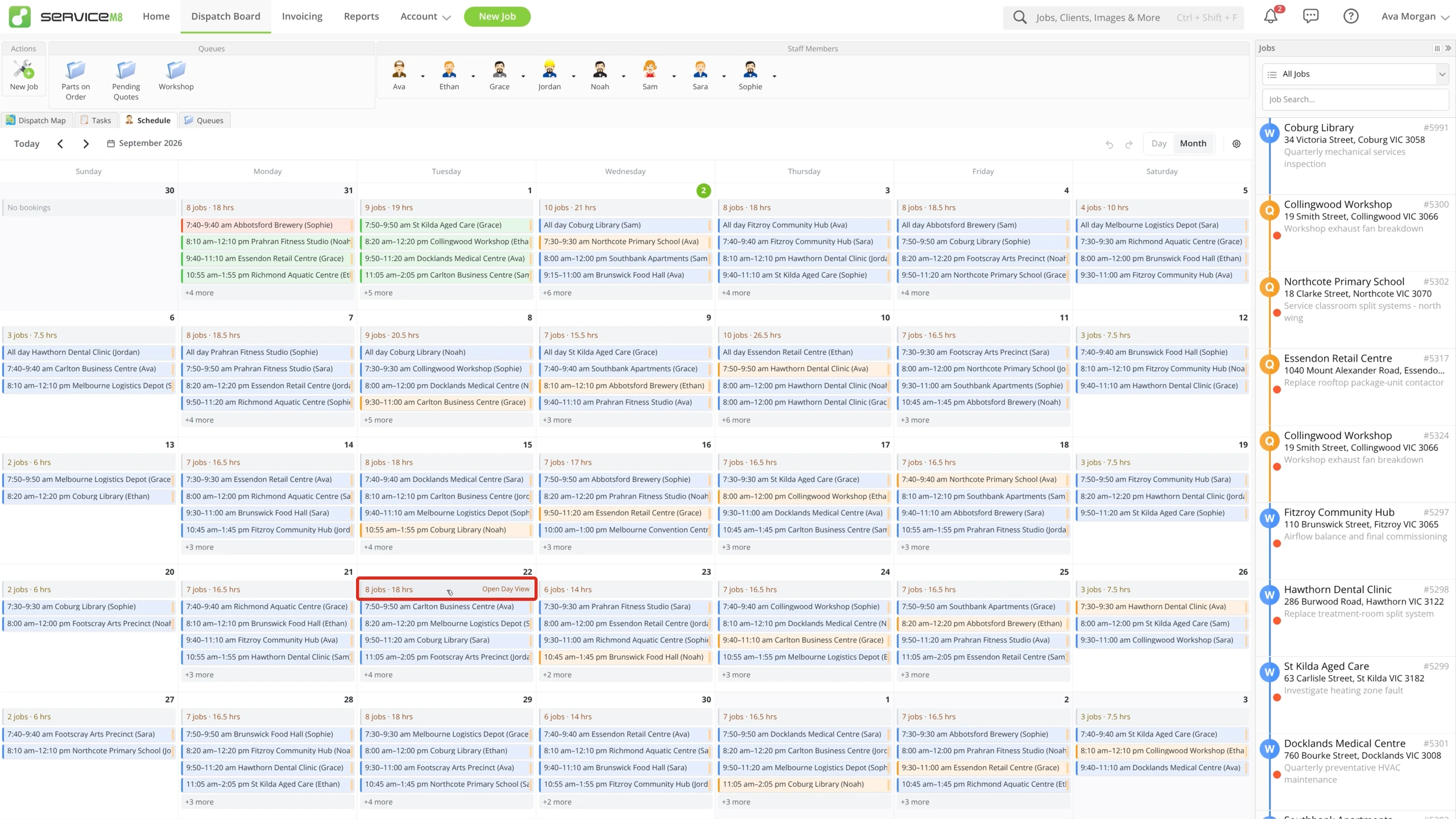Open Ava Morgan user menu
The height and width of the screenshot is (819, 1456).
tap(1415, 16)
